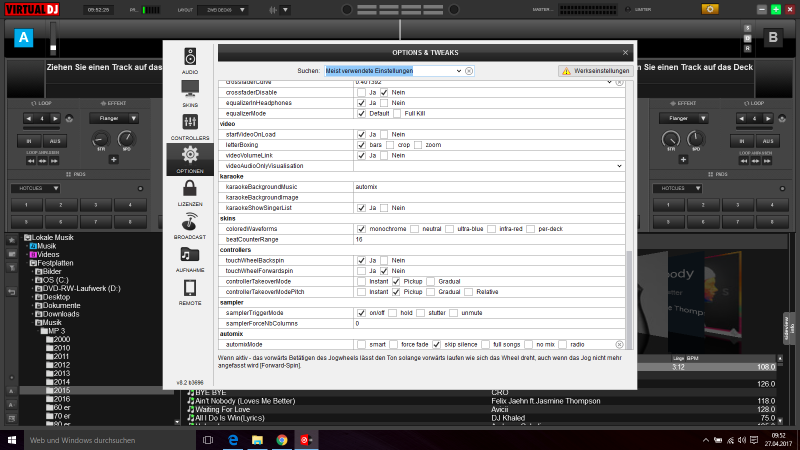Click the Windows search box
800x450 pixels.
click(110, 440)
